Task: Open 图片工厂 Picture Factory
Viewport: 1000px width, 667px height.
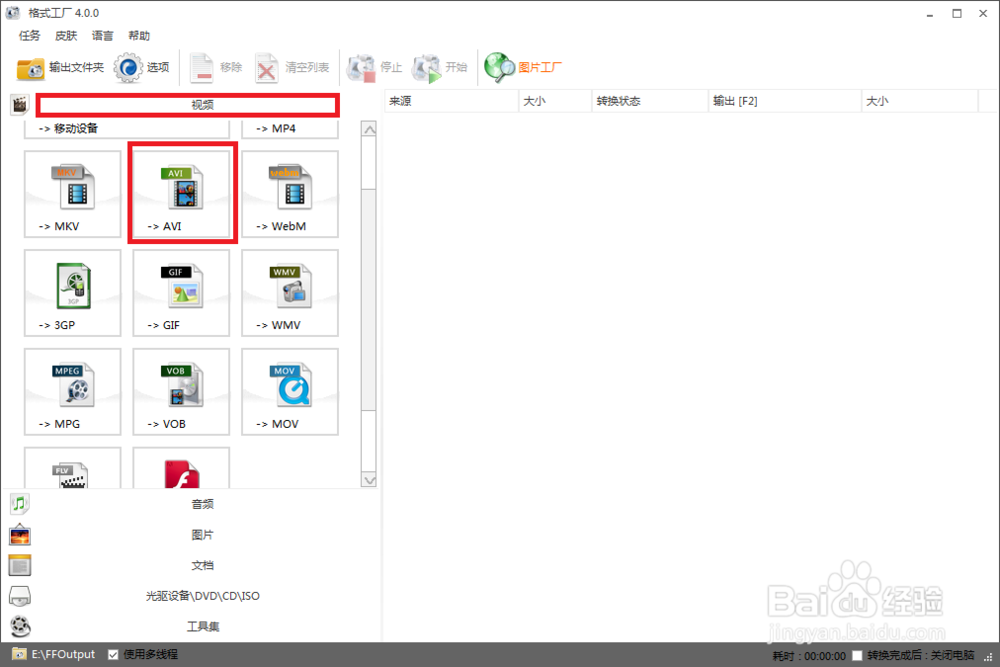Action: (x=523, y=68)
